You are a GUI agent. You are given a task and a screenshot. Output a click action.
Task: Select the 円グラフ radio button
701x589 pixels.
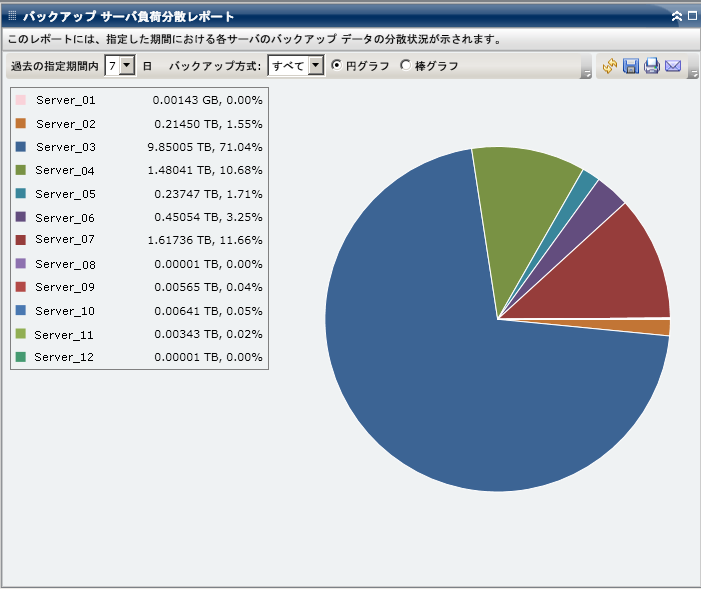point(336,65)
